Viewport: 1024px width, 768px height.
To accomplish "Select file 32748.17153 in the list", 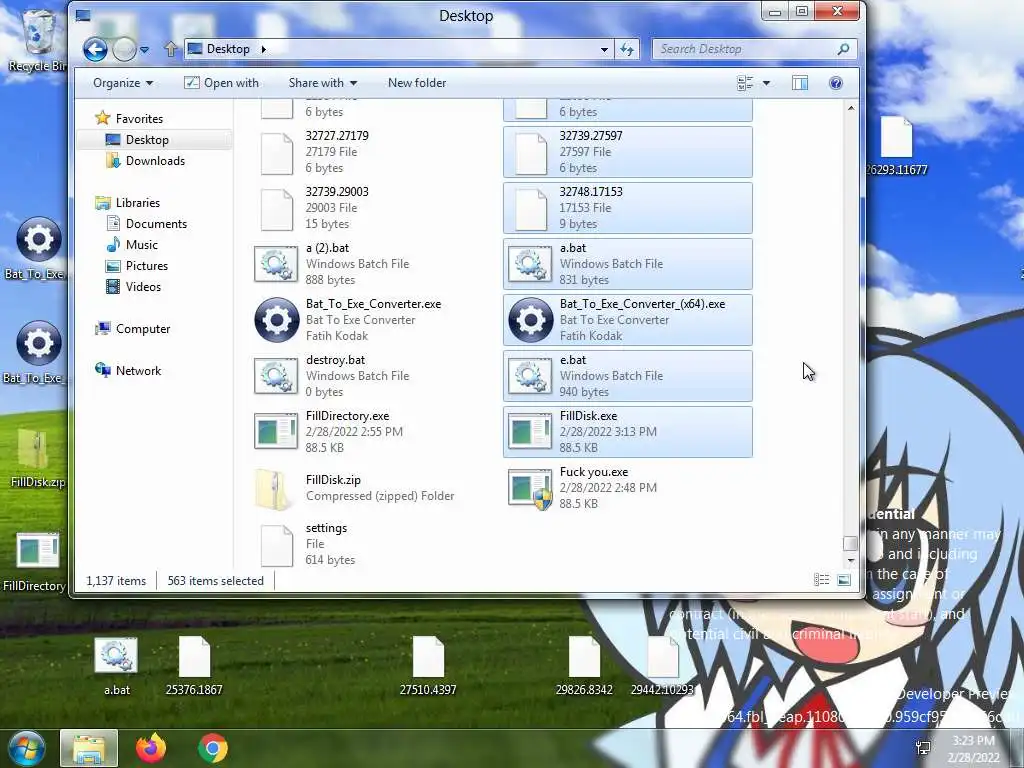I will click(628, 208).
